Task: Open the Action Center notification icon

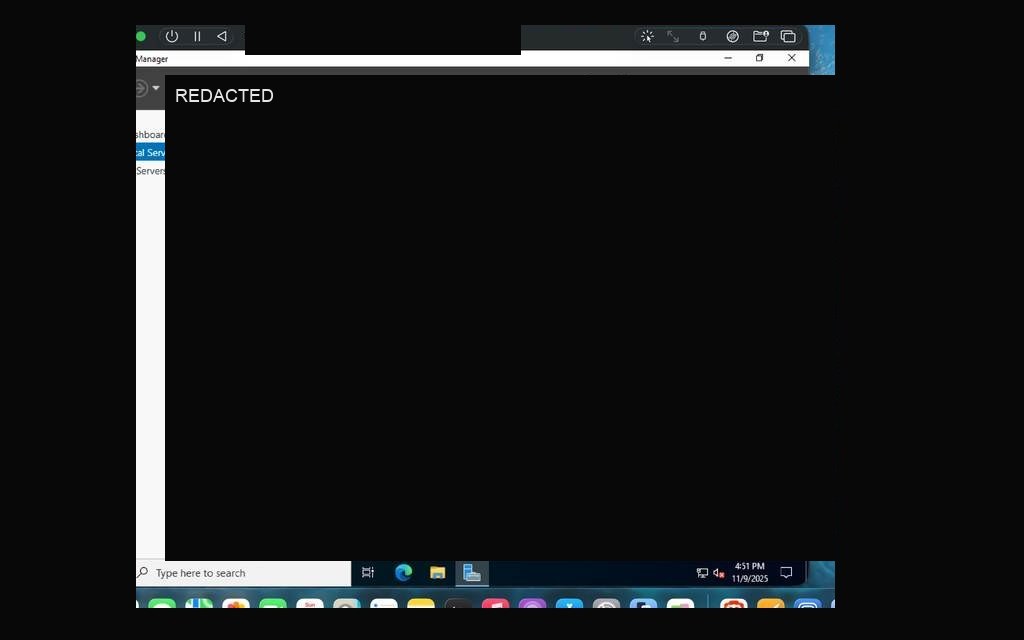Action: click(786, 573)
